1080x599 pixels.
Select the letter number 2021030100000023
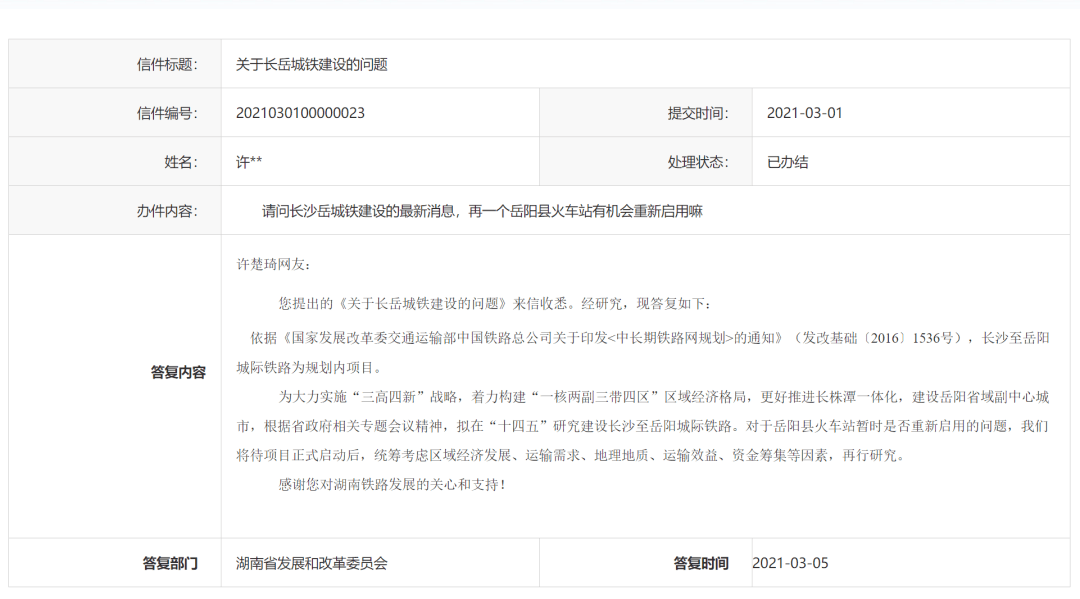pos(300,112)
